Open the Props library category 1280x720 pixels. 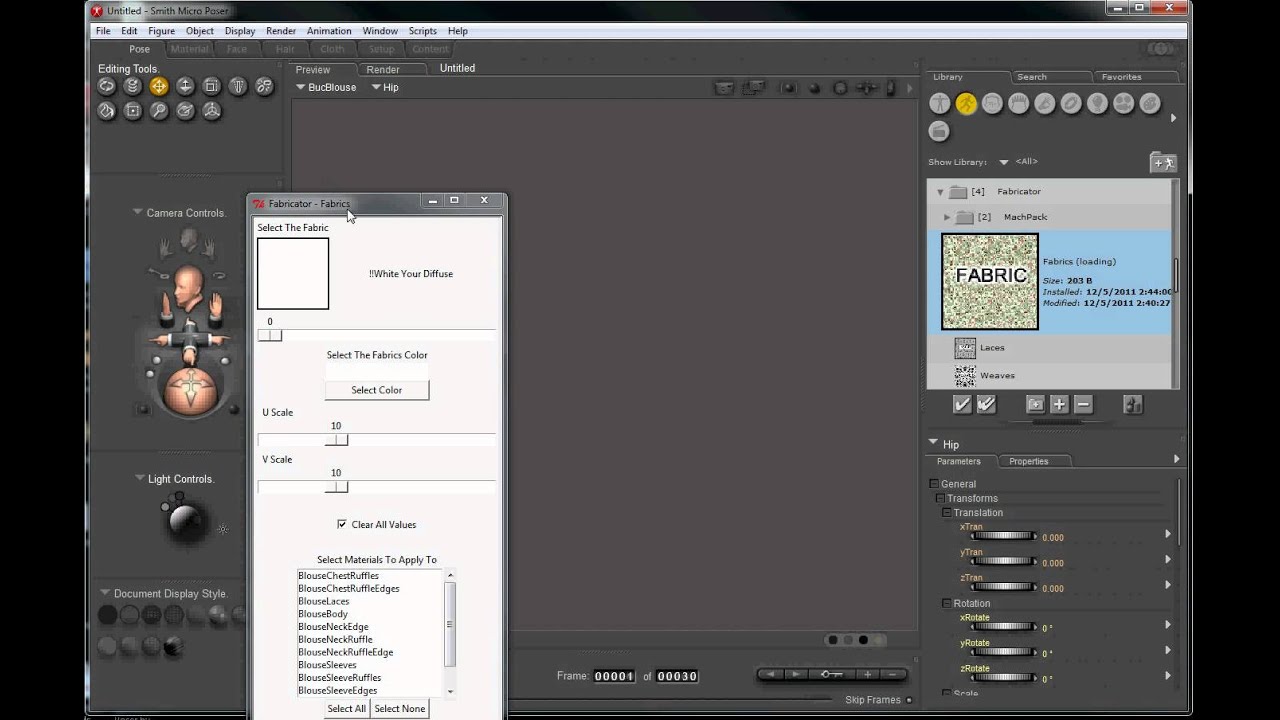coord(1071,103)
